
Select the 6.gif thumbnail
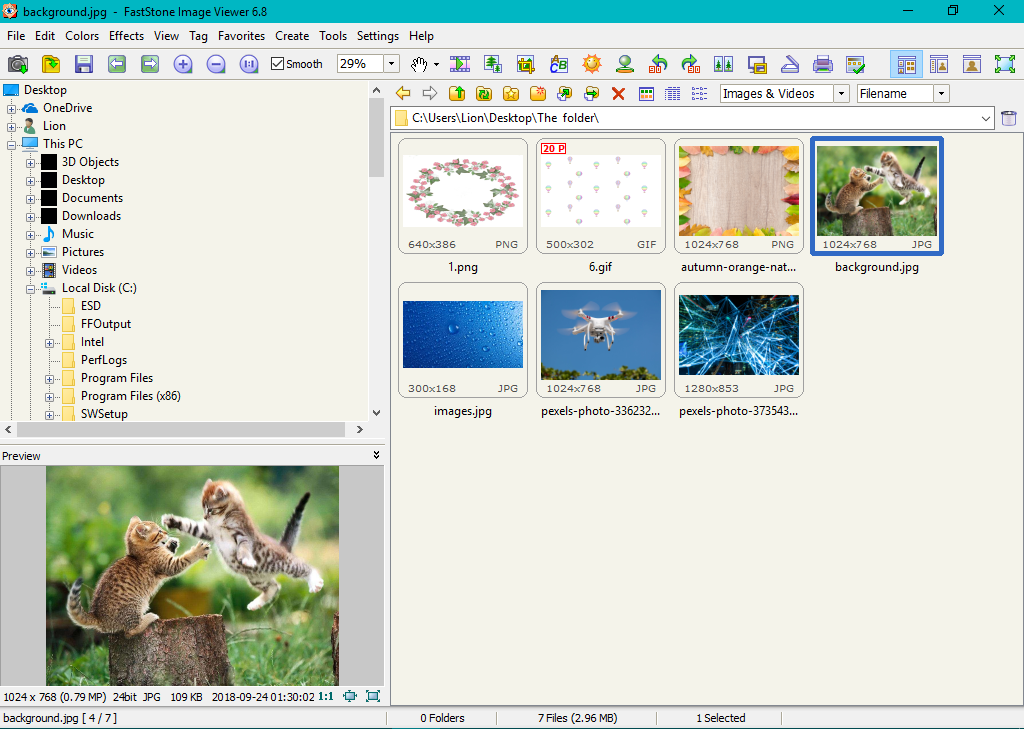point(601,196)
